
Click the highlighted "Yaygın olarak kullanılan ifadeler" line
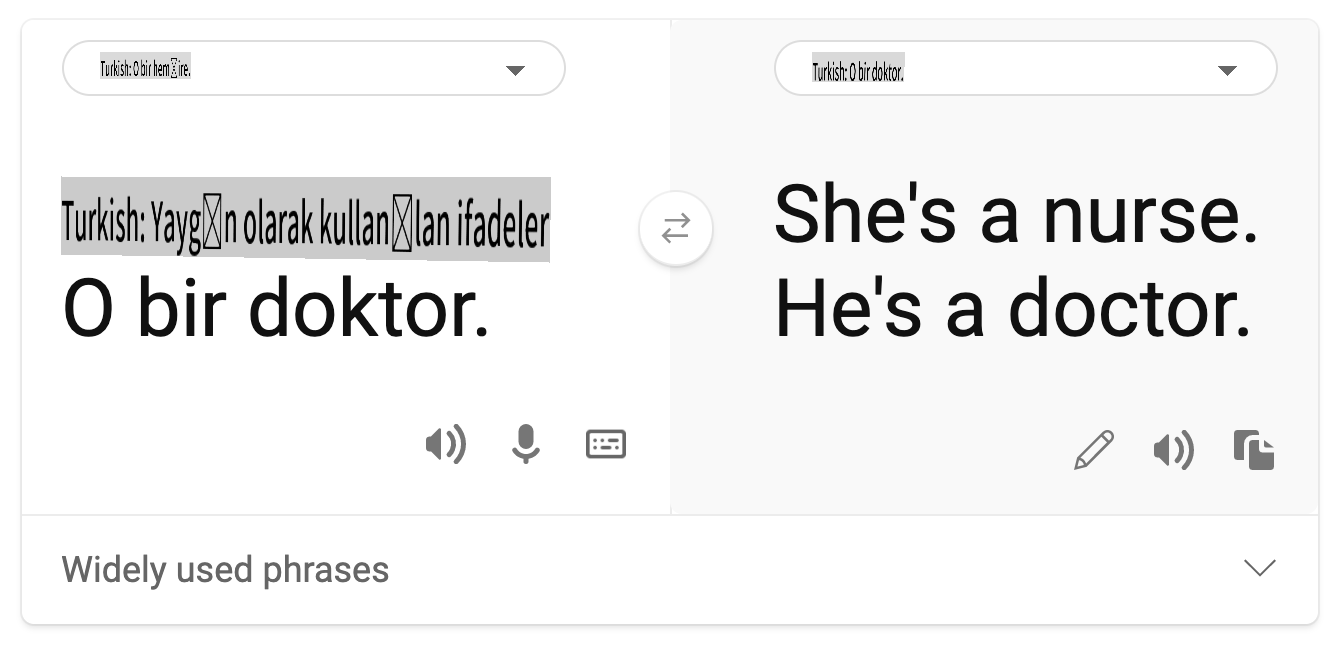305,221
